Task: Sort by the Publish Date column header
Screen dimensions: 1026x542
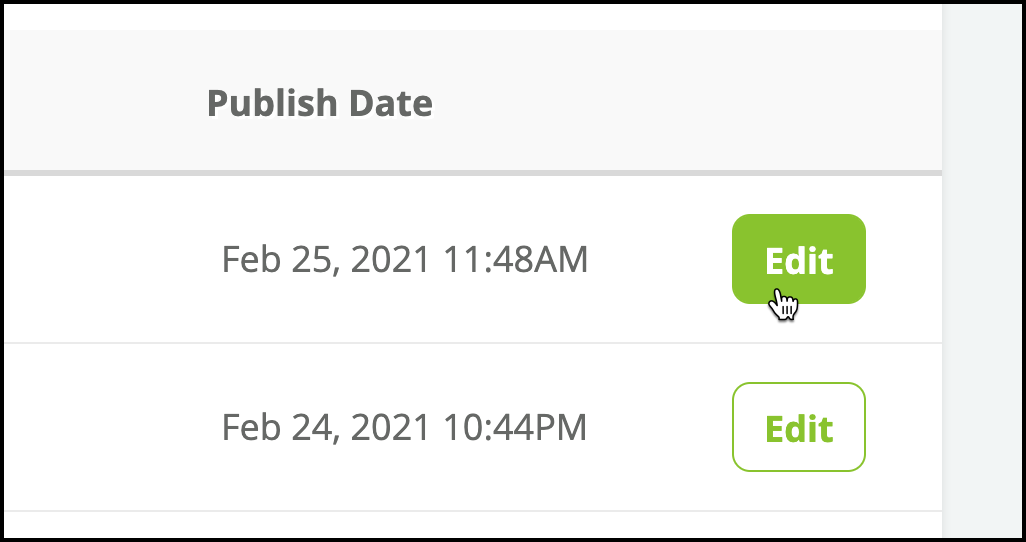Action: pos(319,103)
